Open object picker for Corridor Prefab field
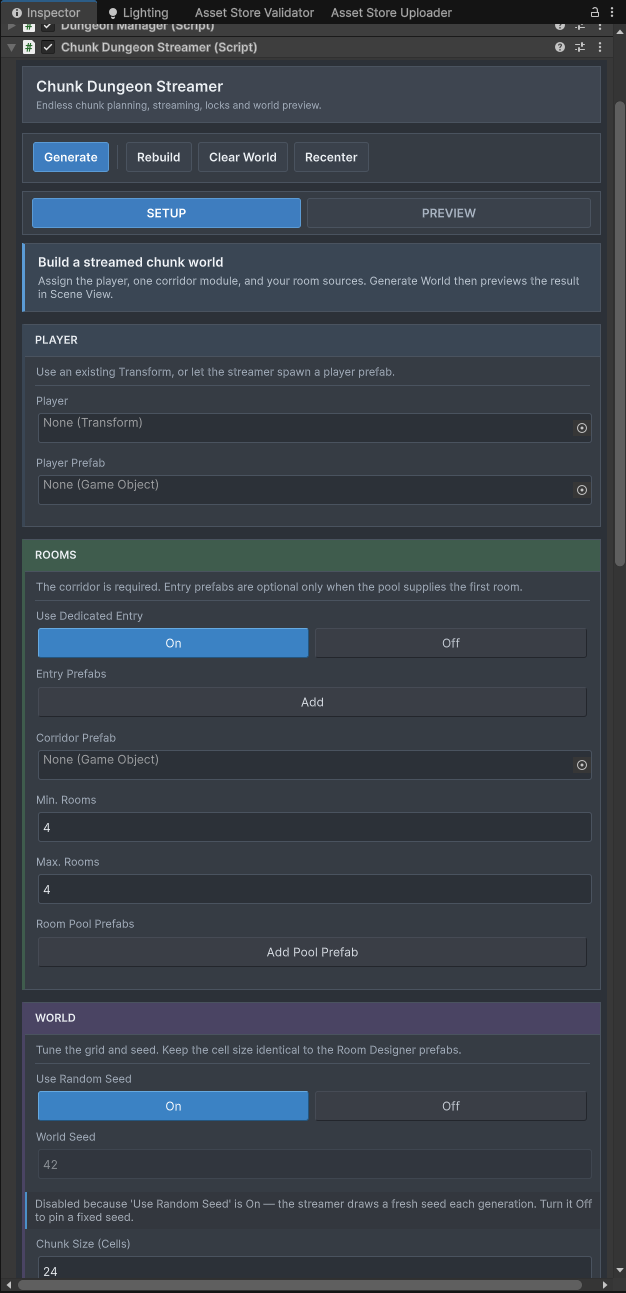626x1293 pixels. [581, 765]
